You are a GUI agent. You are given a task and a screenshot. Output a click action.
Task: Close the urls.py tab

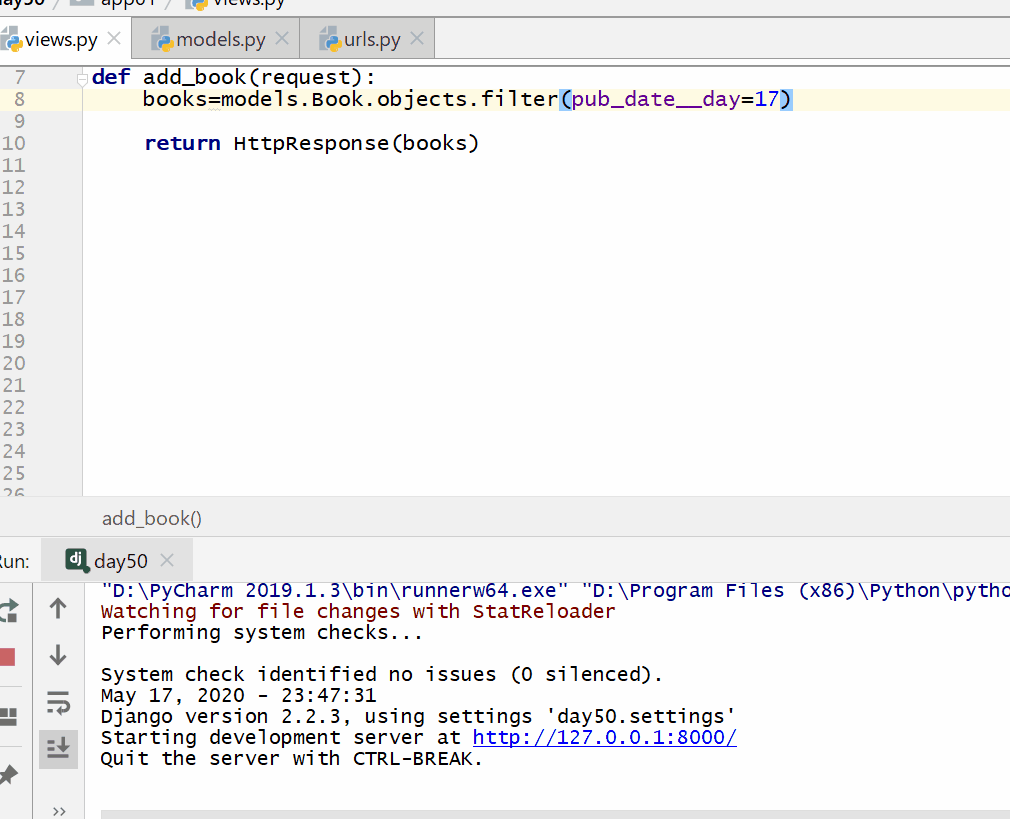pyautogui.click(x=417, y=39)
